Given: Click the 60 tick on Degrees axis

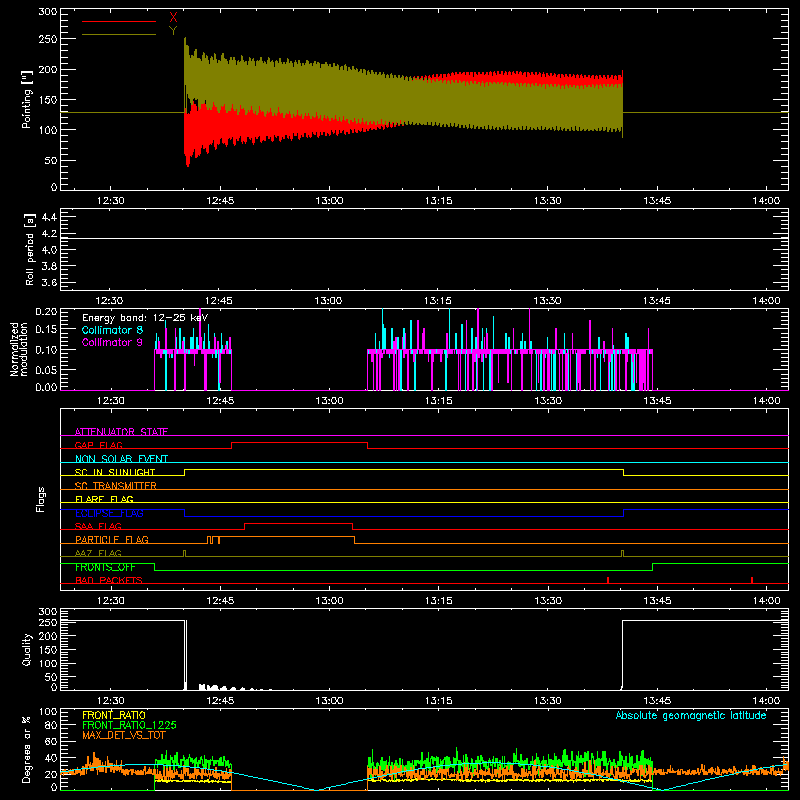Looking at the screenshot, I should point(51,741).
